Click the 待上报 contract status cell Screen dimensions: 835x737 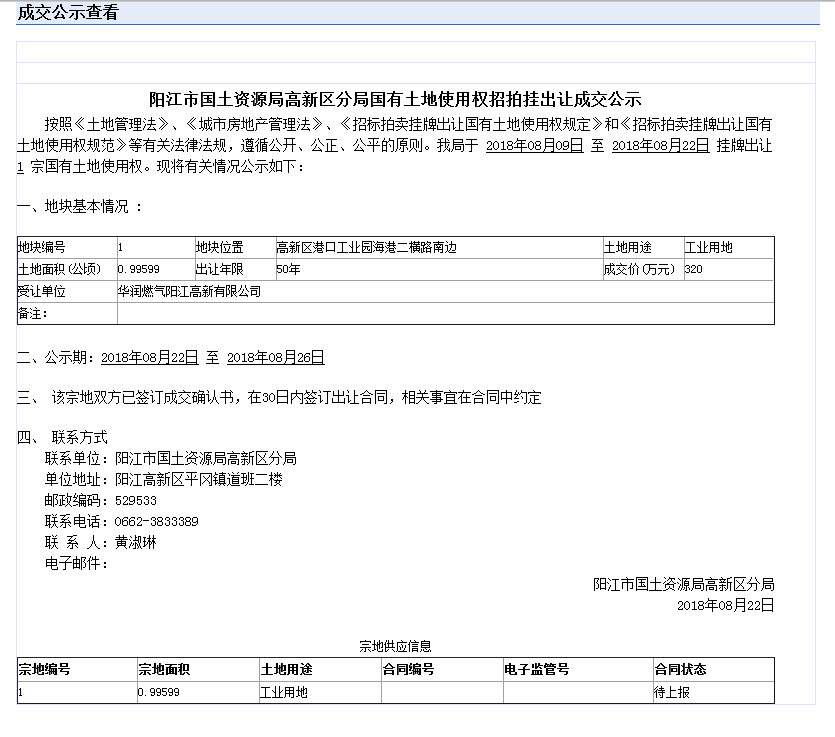[x=672, y=692]
